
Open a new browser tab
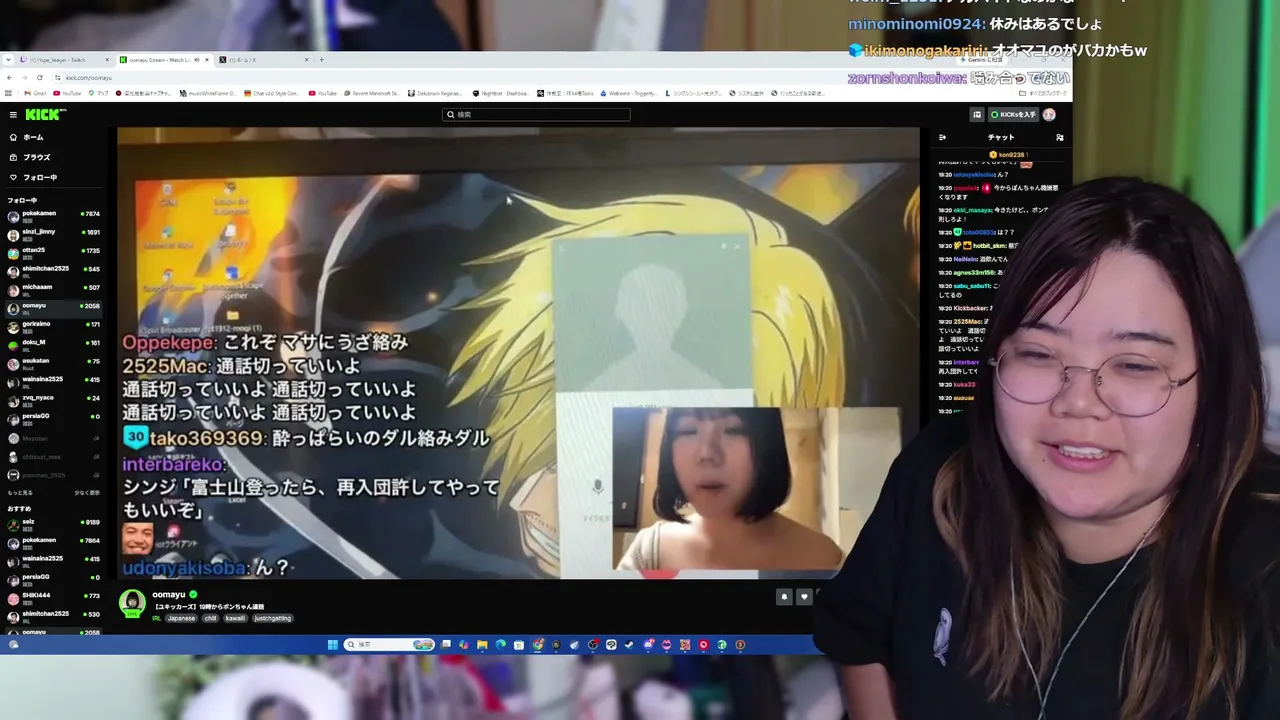coord(322,60)
